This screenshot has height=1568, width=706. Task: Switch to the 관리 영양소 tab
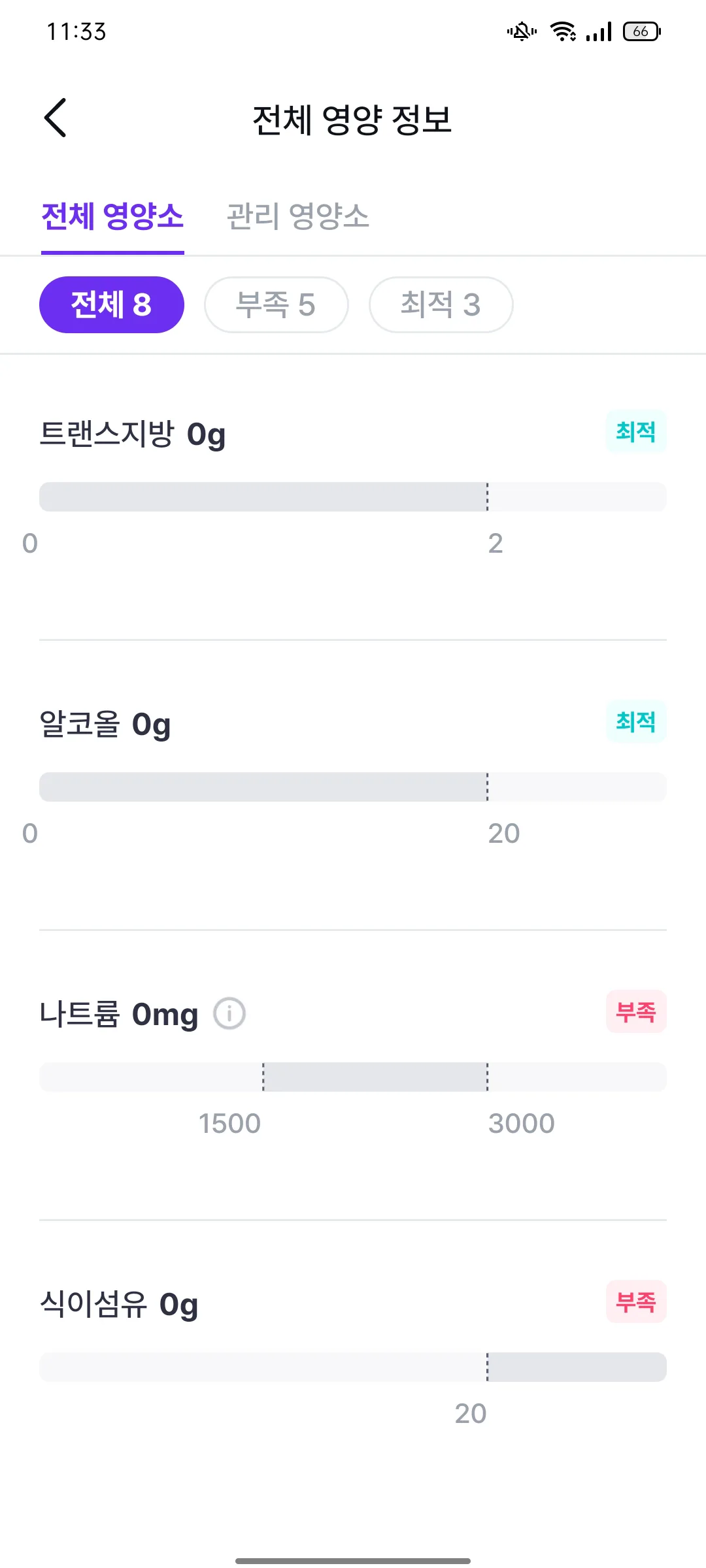tap(297, 216)
